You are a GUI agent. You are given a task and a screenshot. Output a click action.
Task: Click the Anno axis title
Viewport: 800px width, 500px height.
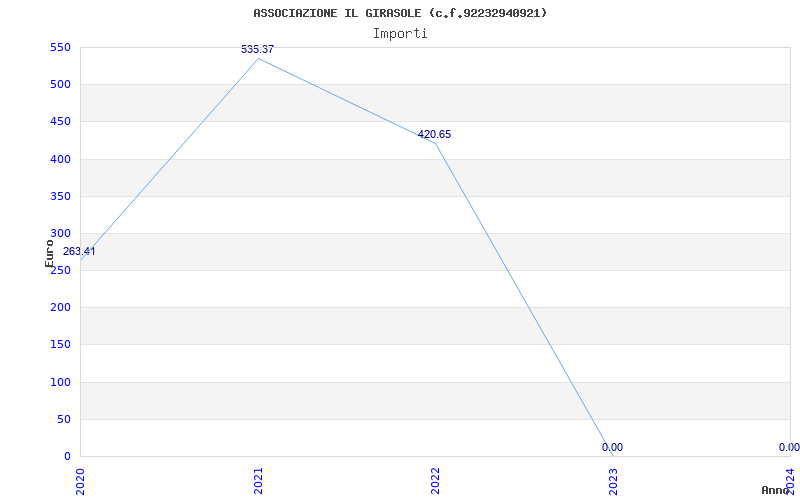pyautogui.click(x=776, y=490)
